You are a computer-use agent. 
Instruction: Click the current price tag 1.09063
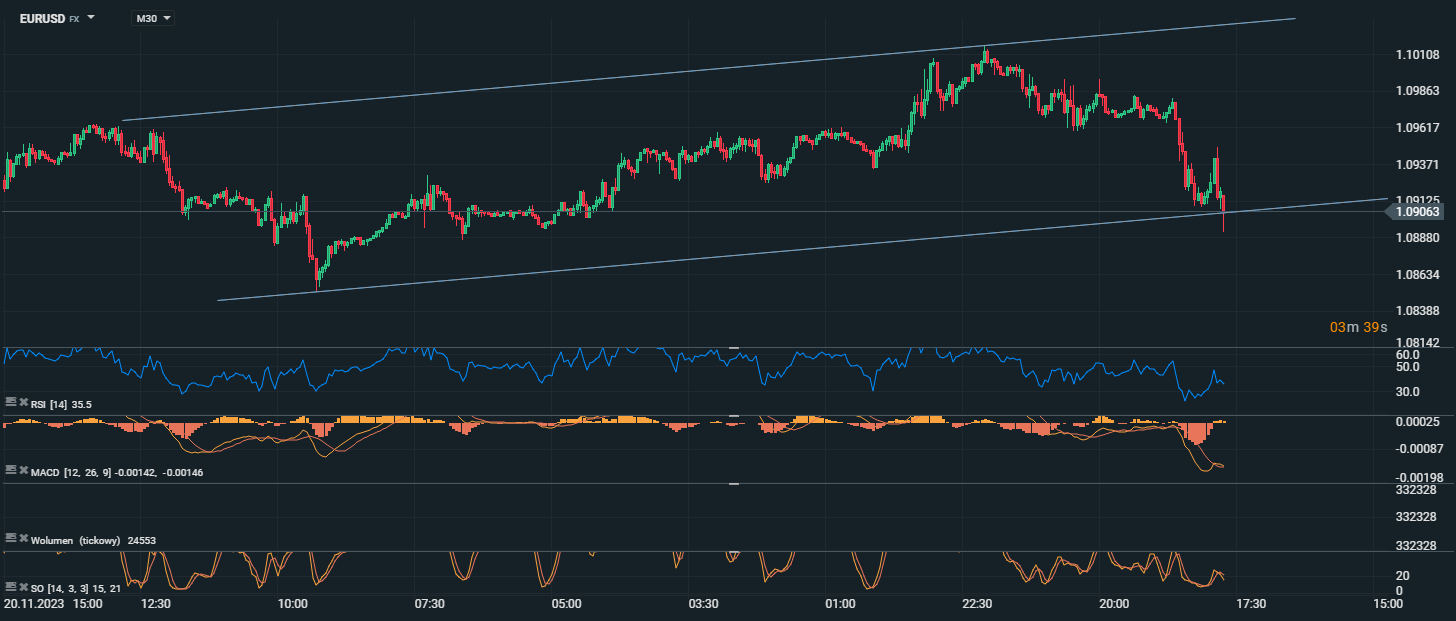coord(1416,212)
